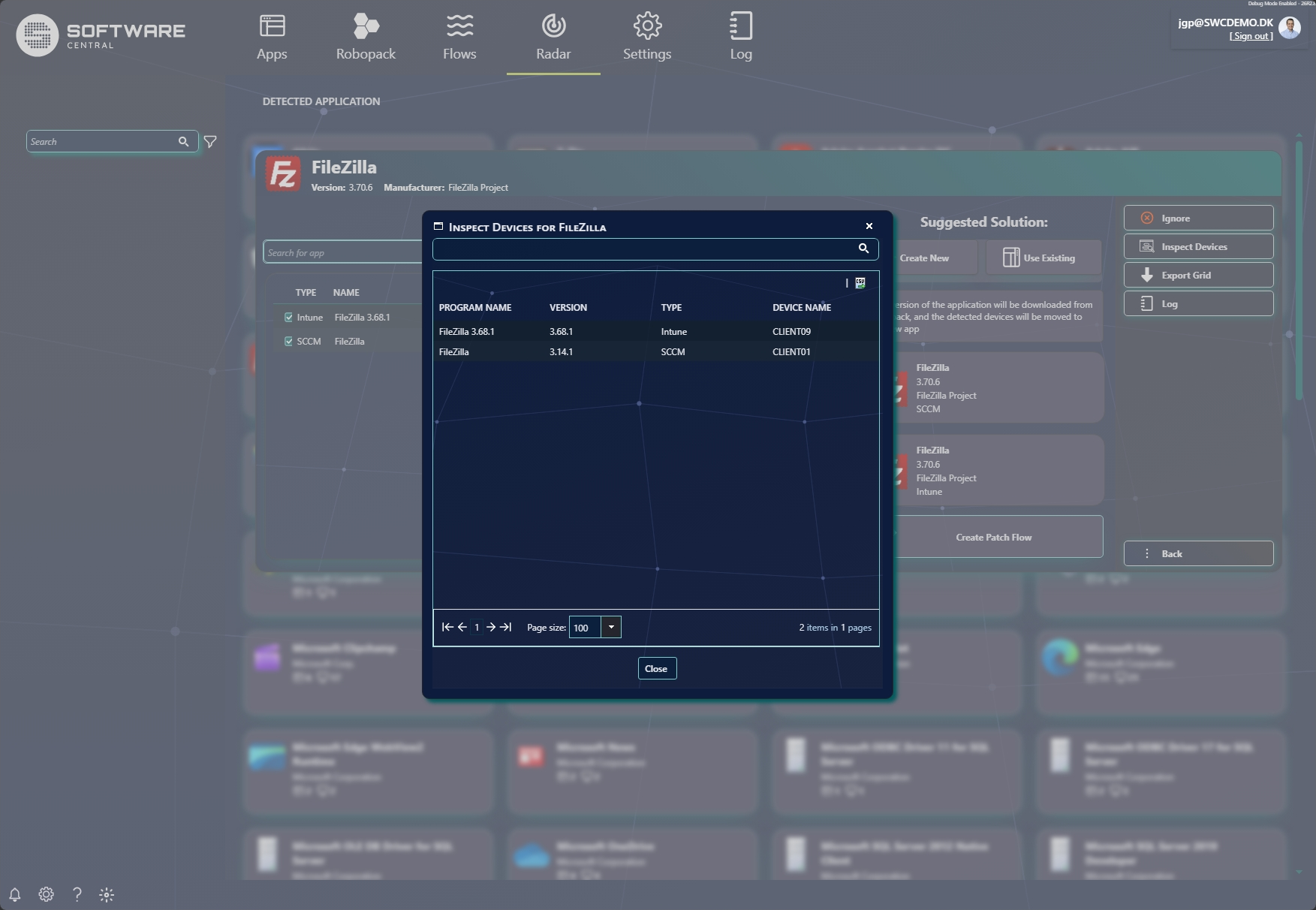This screenshot has height=910, width=1316.
Task: Close the Inspect Devices dialog with X
Action: click(x=869, y=226)
